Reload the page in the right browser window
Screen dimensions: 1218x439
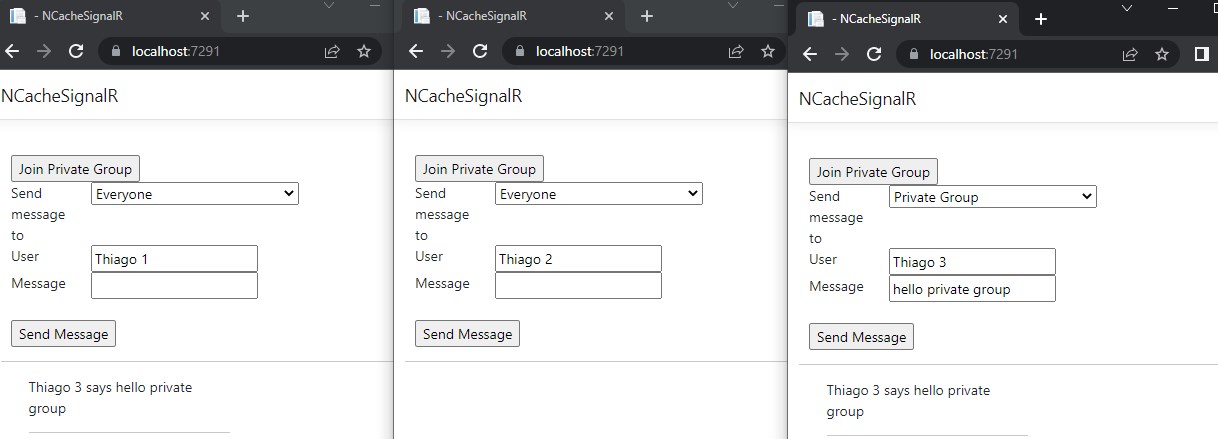click(x=874, y=54)
